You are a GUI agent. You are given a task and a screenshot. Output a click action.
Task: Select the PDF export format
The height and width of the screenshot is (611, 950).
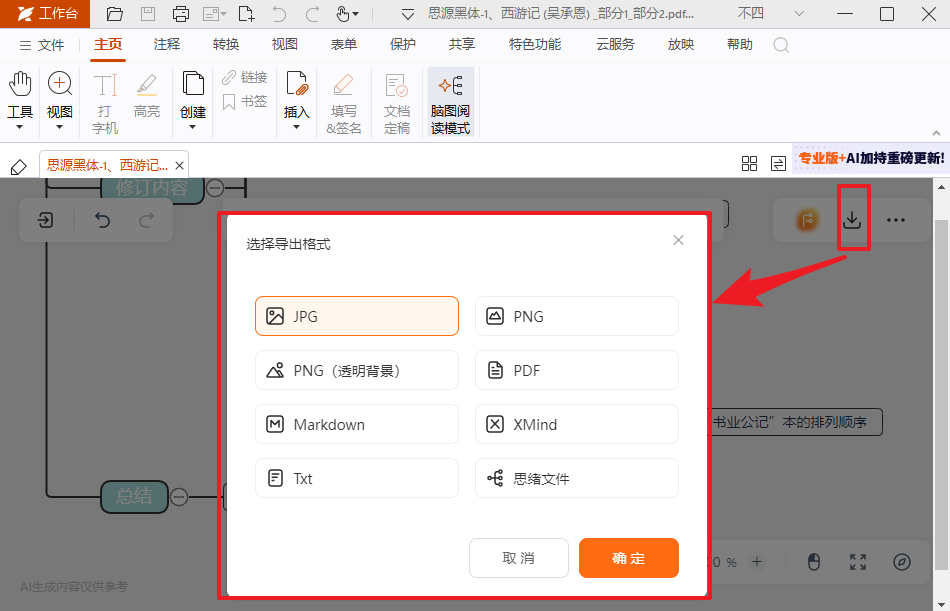pos(577,370)
